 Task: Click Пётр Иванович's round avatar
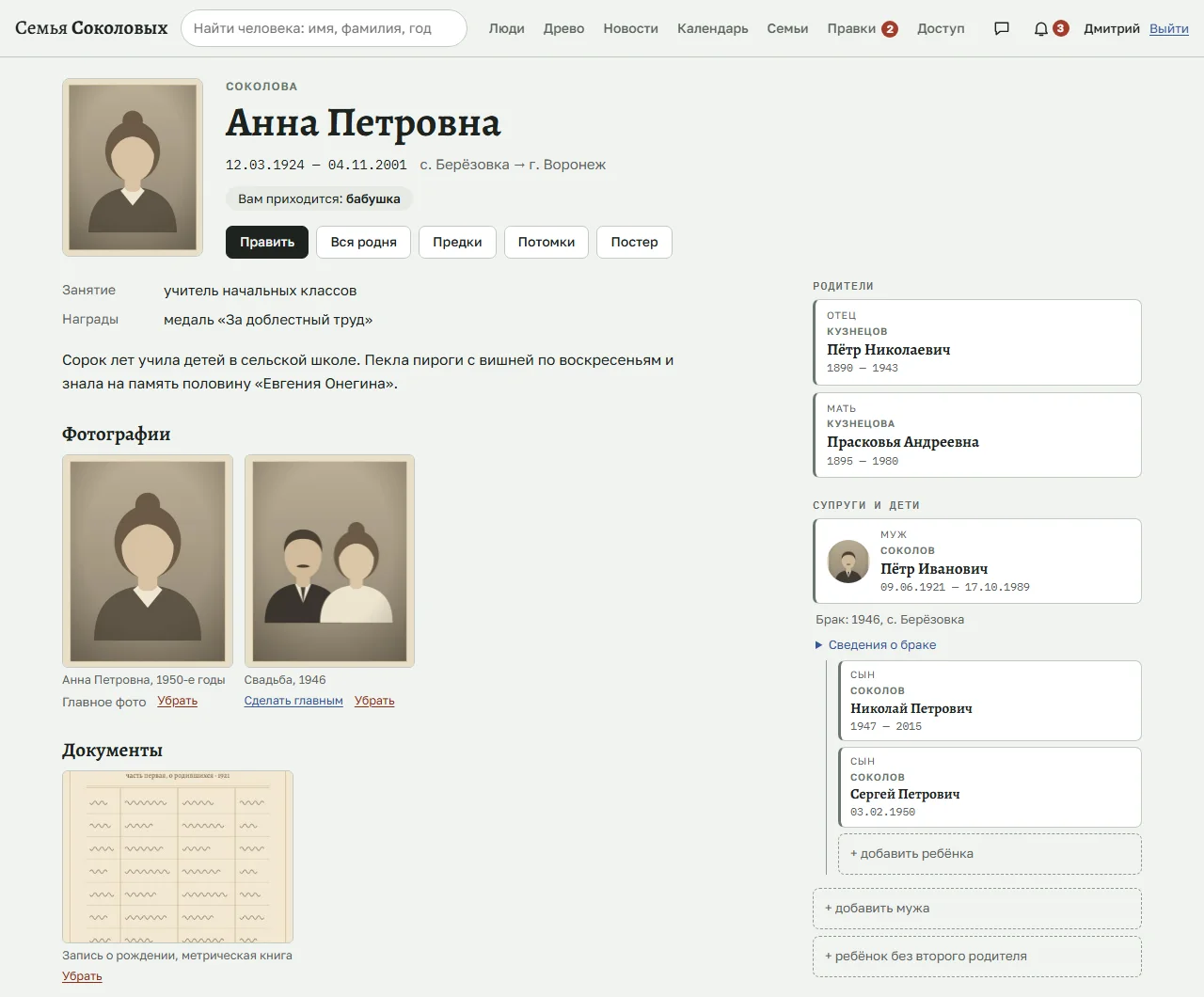tap(848, 562)
